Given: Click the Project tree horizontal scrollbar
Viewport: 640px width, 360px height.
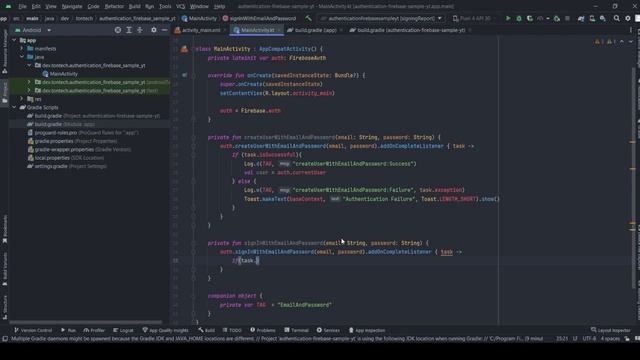Looking at the screenshot, I should [x=86, y=322].
